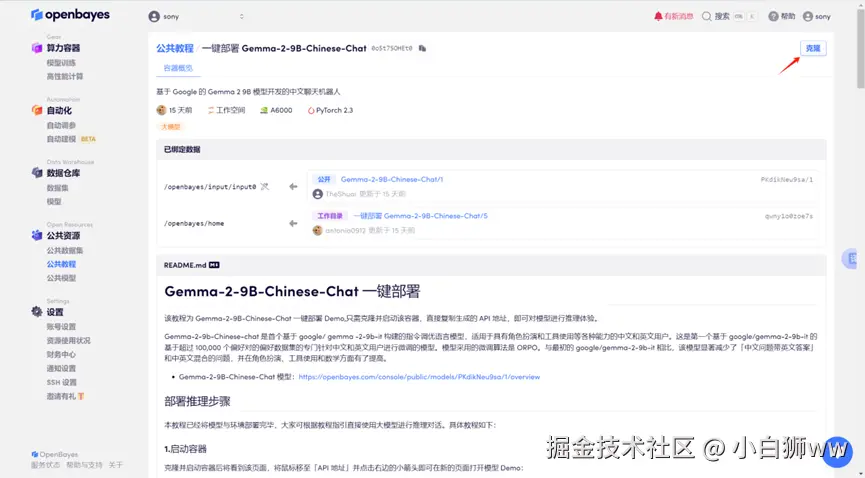The width and height of the screenshot is (865, 478).
Task: Open 自动建模 BETA in the sidebar
Action: tap(71, 139)
